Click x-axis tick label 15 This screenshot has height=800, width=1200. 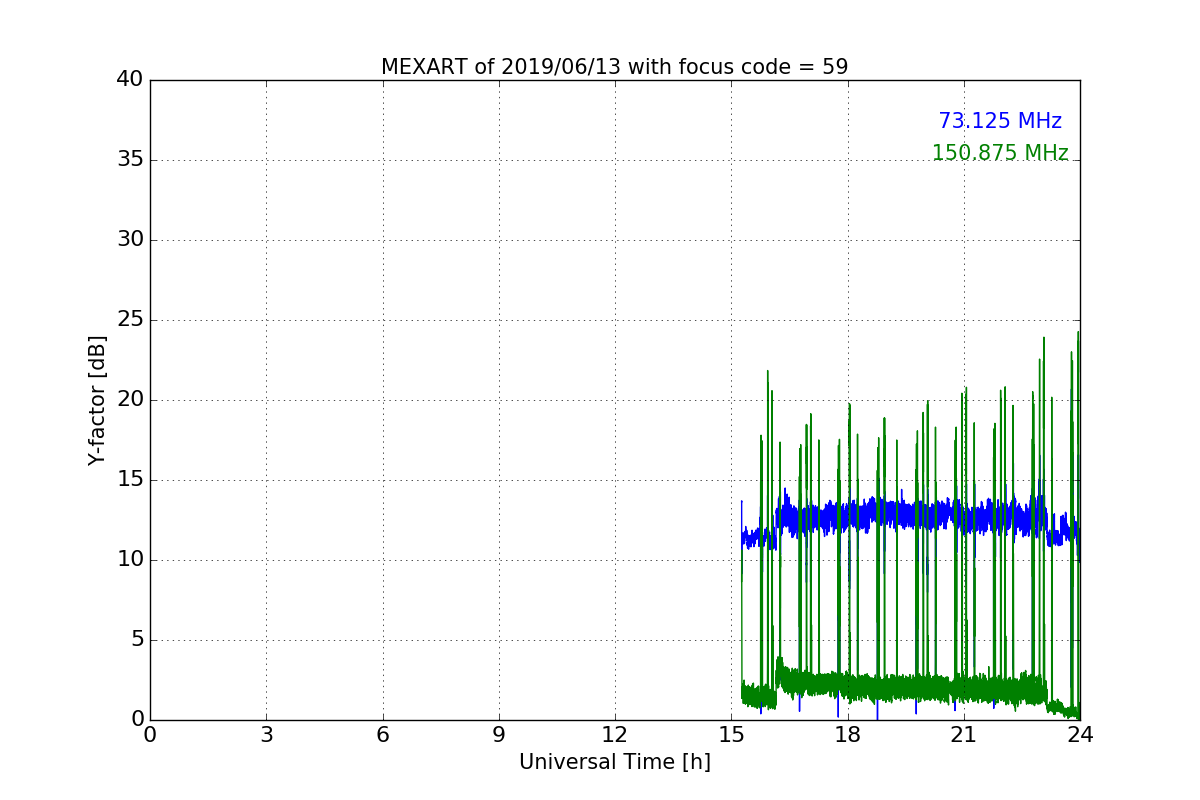click(x=731, y=735)
